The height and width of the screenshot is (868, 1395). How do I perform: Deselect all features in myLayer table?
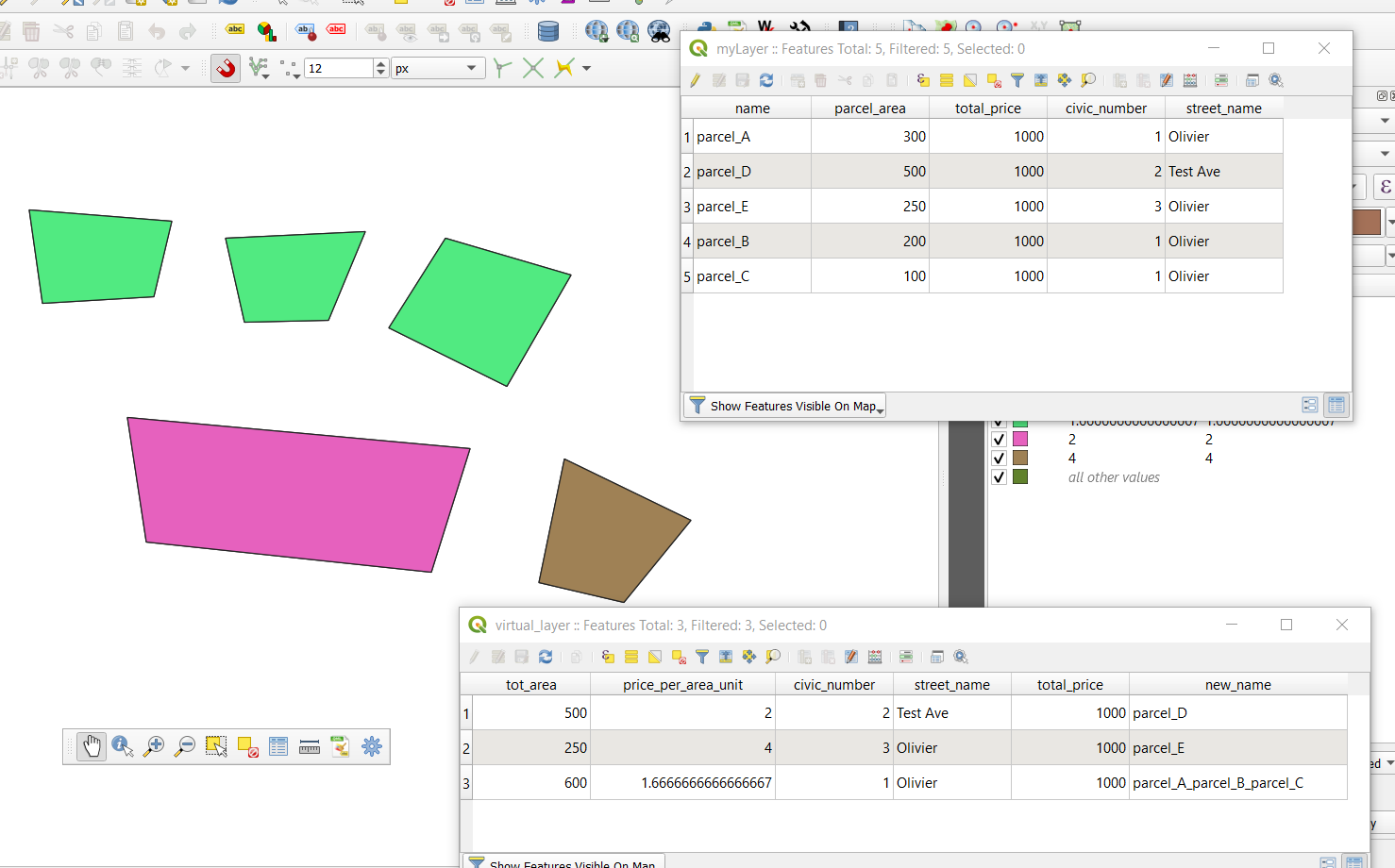pos(994,80)
